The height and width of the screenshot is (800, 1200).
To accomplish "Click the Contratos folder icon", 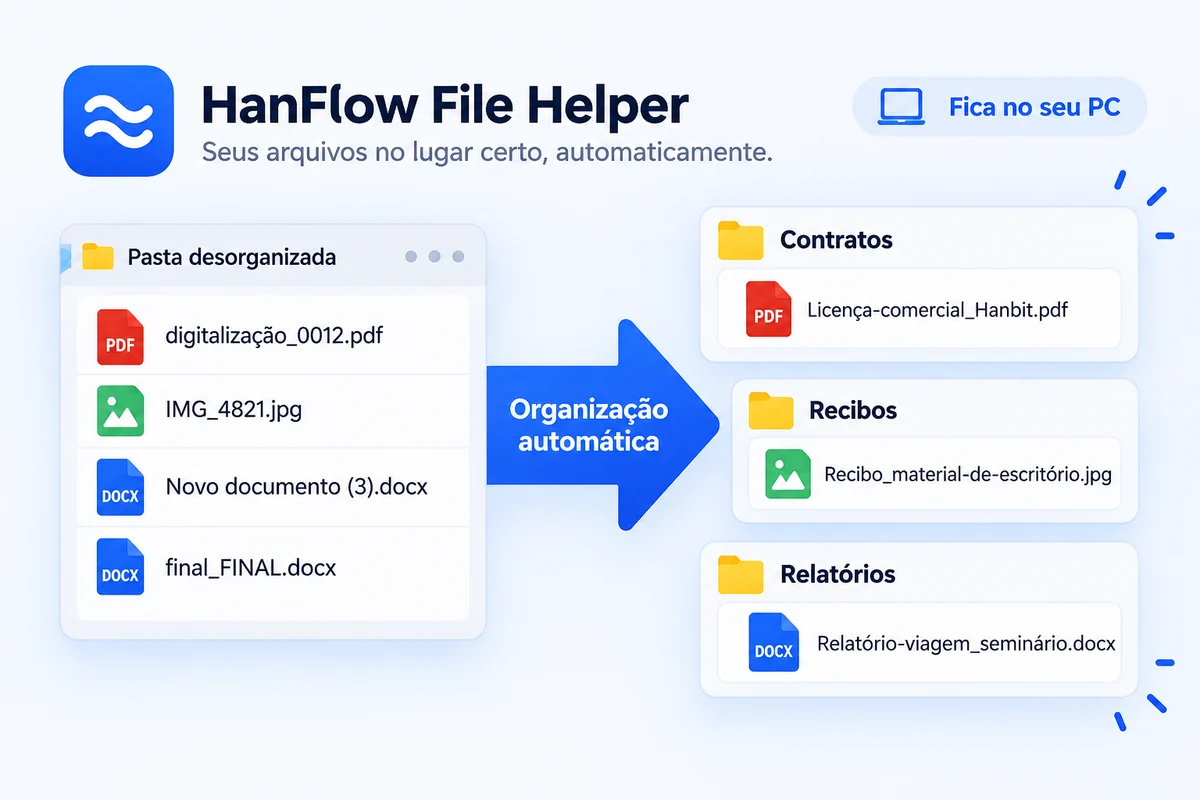I will click(741, 241).
